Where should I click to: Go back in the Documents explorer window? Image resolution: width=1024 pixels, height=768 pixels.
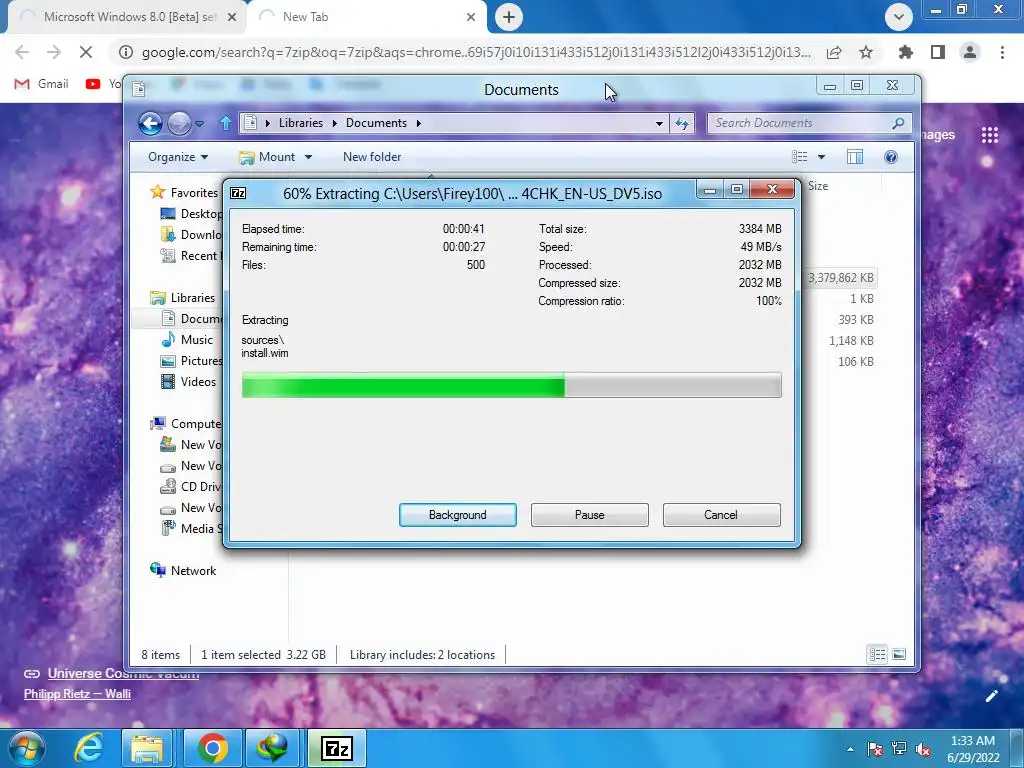(150, 123)
